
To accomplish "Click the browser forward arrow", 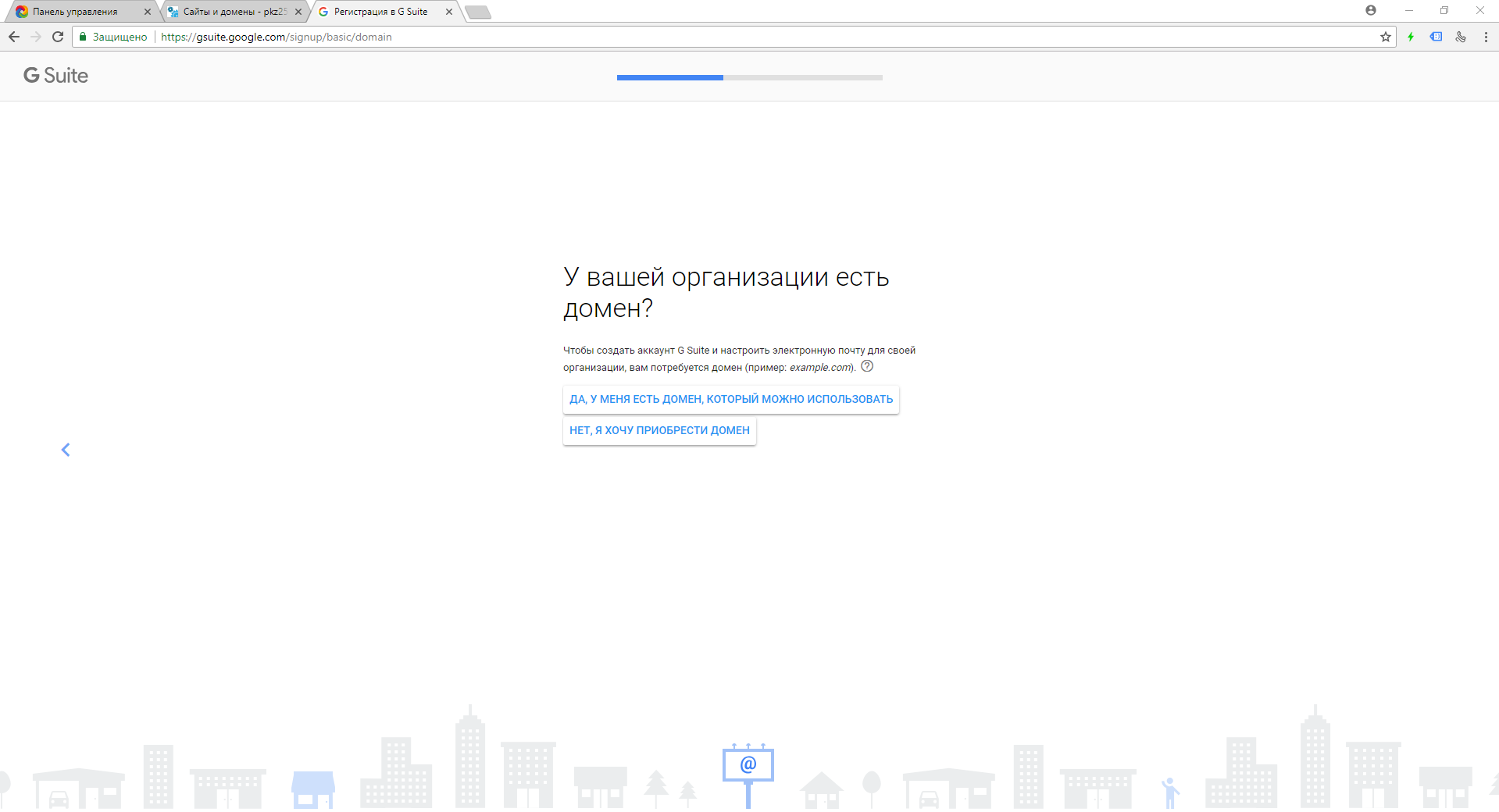I will pyautogui.click(x=36, y=37).
